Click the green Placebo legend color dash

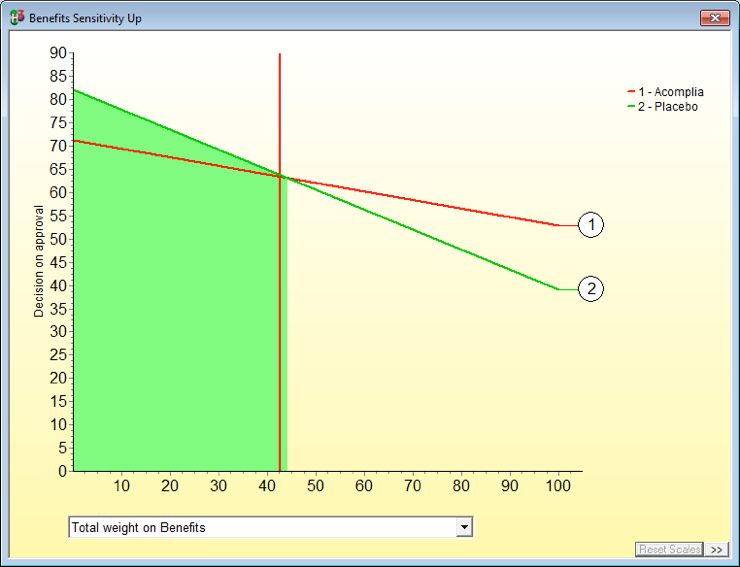tap(631, 106)
